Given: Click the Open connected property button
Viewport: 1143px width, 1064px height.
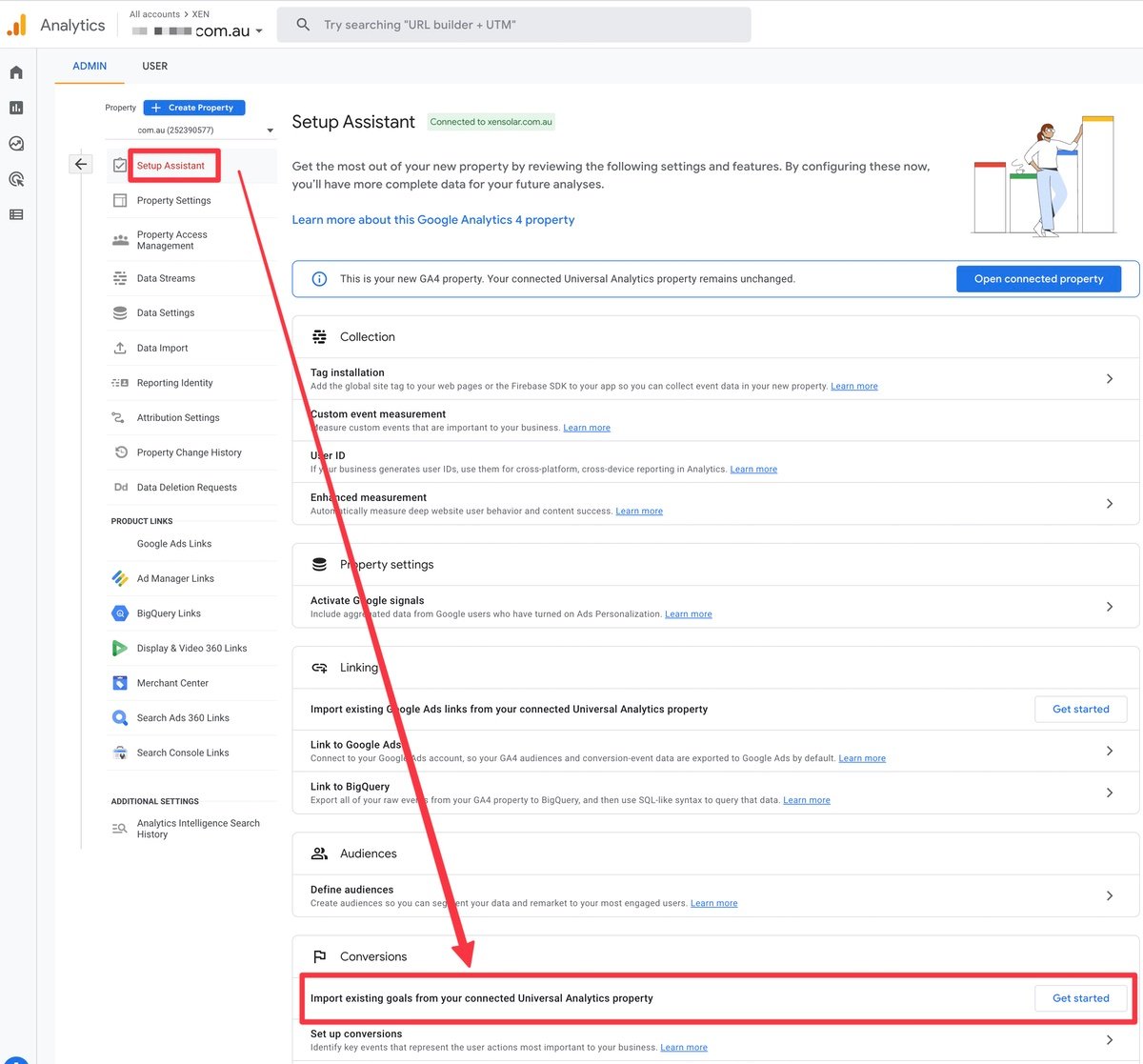Looking at the screenshot, I should click(1038, 279).
